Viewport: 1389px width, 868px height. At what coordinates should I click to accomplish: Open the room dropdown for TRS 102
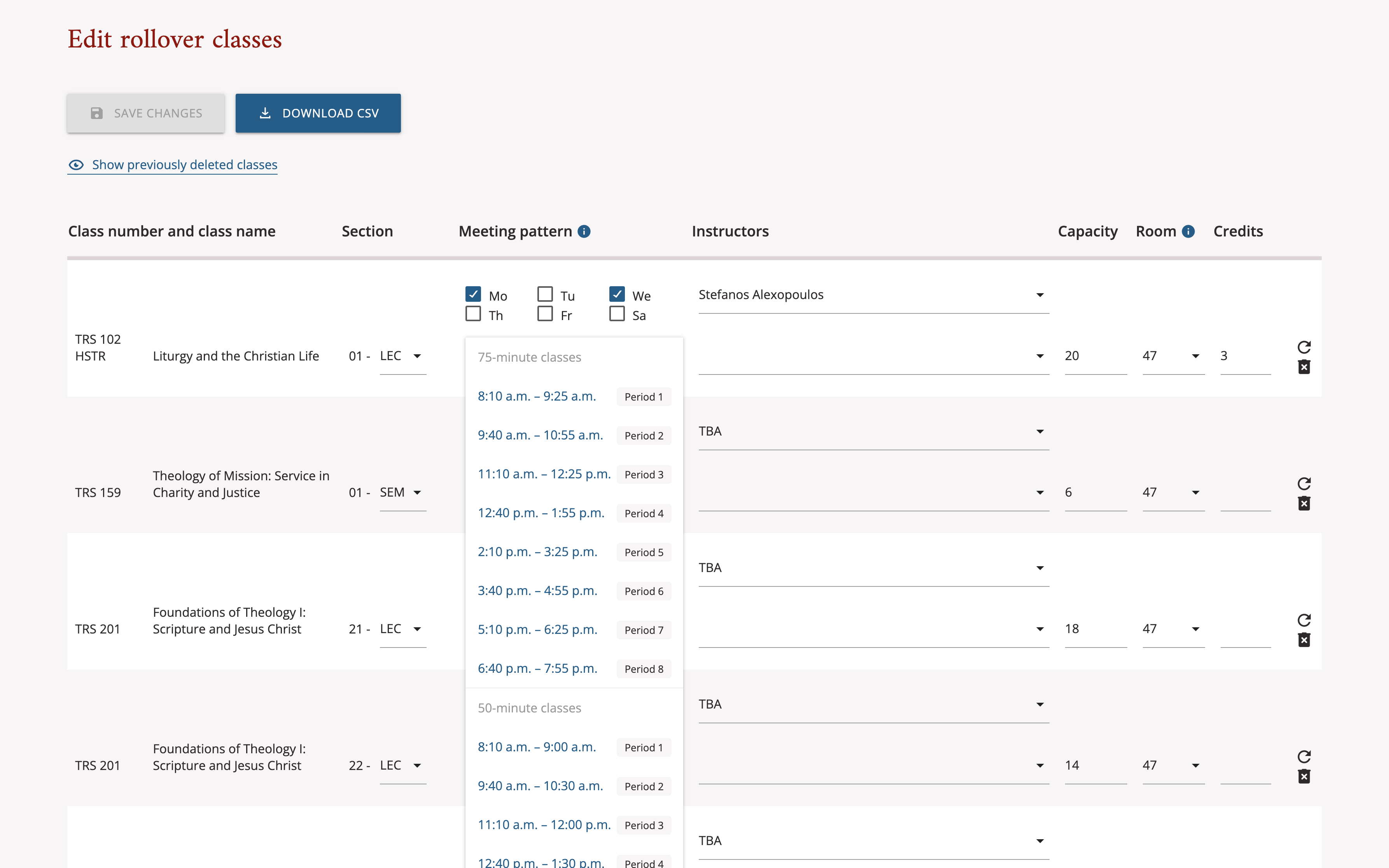click(x=1173, y=357)
